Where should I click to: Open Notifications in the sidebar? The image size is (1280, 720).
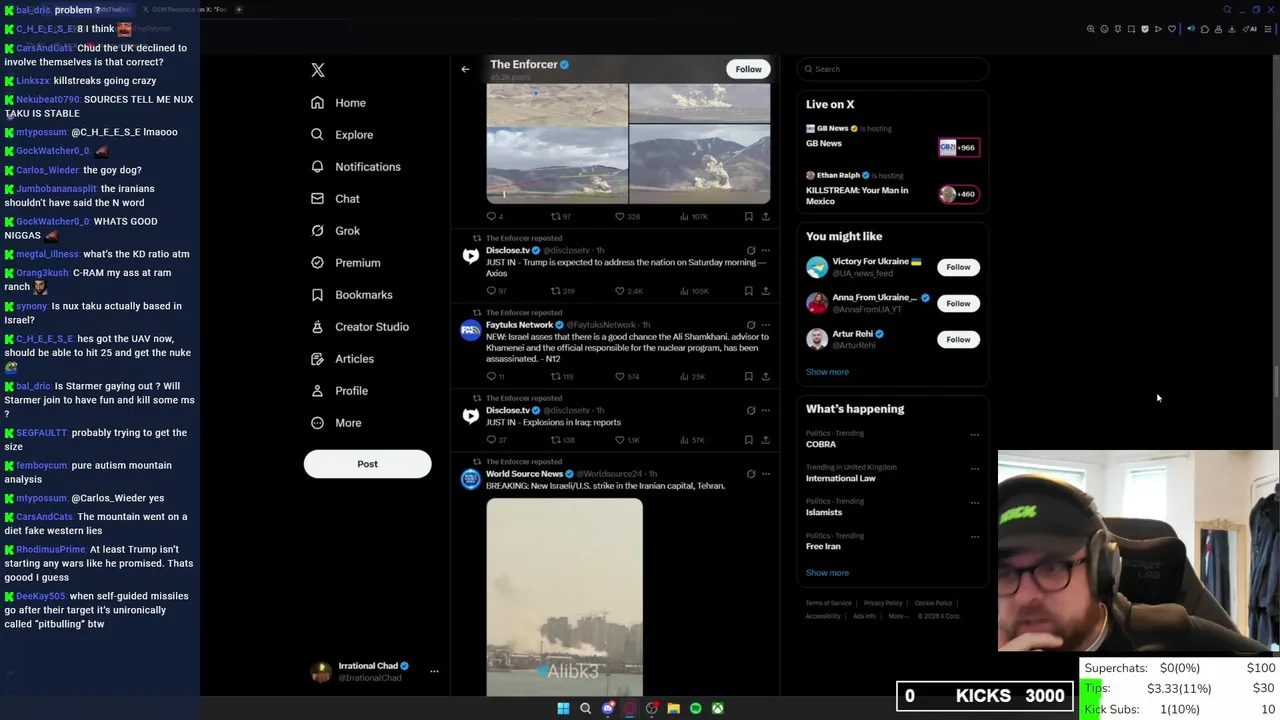(x=355, y=167)
